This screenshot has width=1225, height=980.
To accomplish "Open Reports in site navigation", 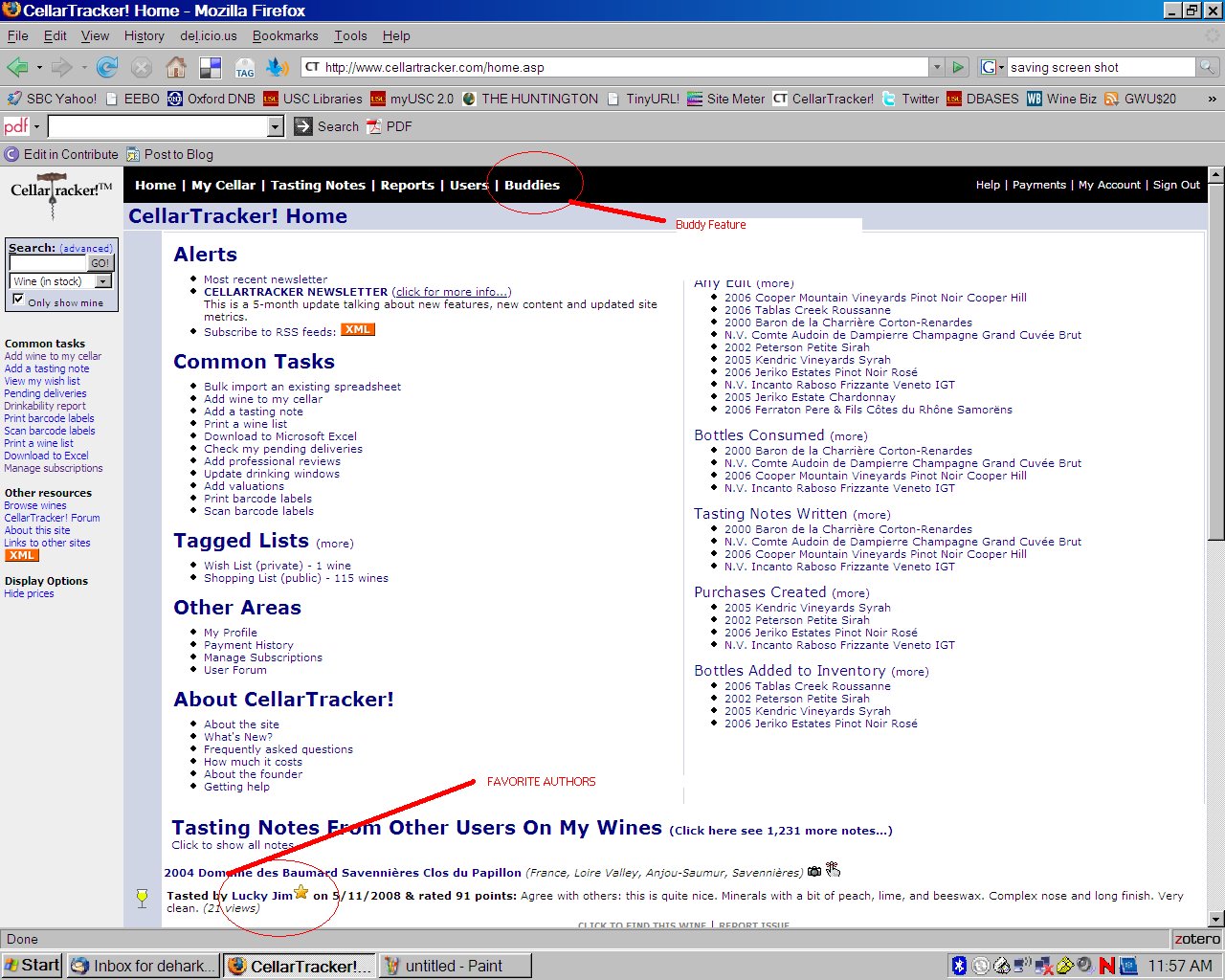I will [408, 185].
